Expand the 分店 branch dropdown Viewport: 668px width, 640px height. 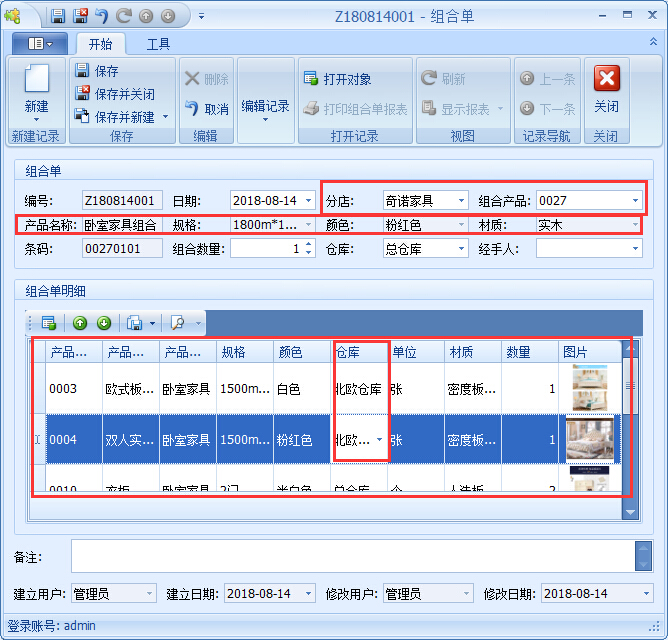tap(460, 201)
